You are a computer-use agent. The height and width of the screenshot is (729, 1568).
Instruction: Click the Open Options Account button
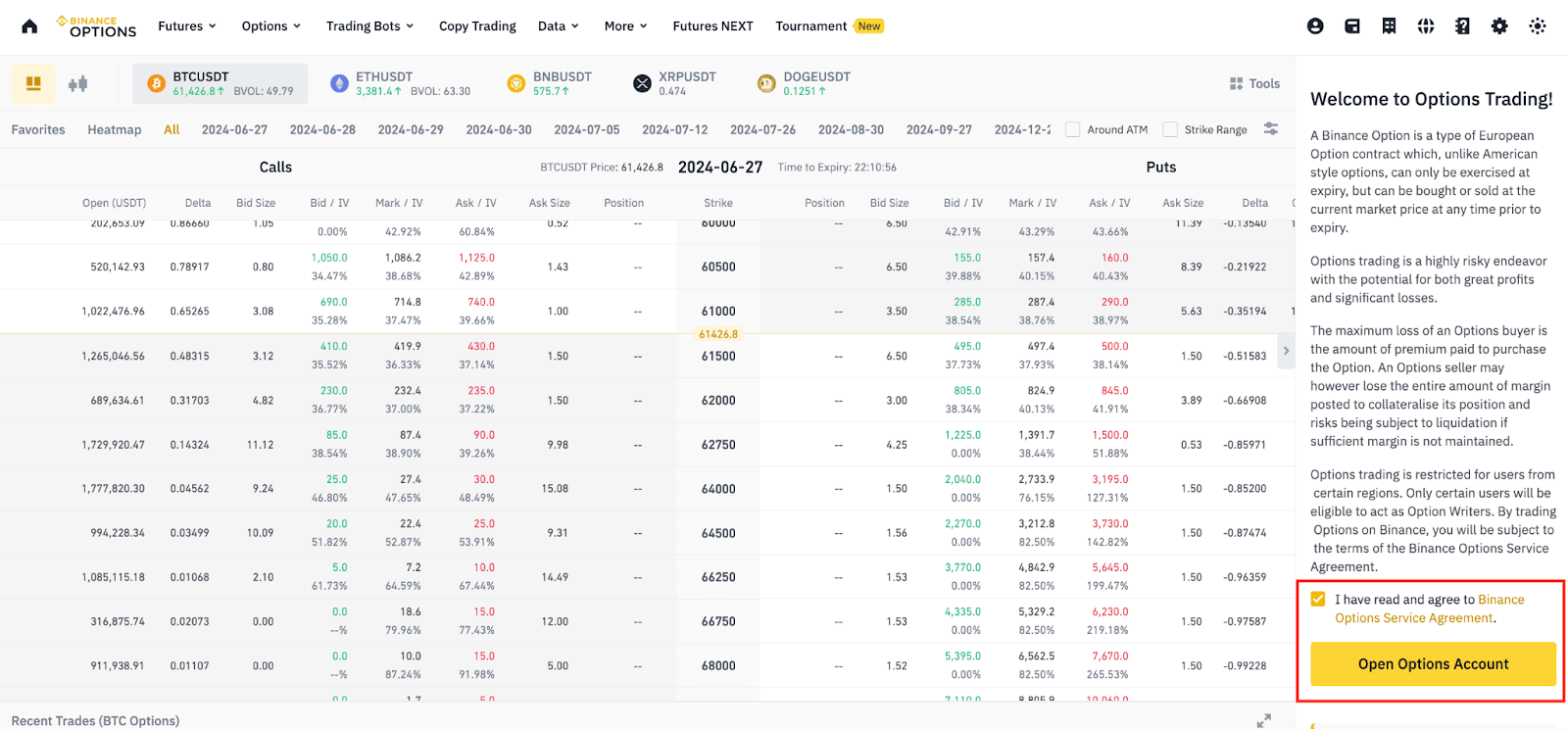(1433, 664)
